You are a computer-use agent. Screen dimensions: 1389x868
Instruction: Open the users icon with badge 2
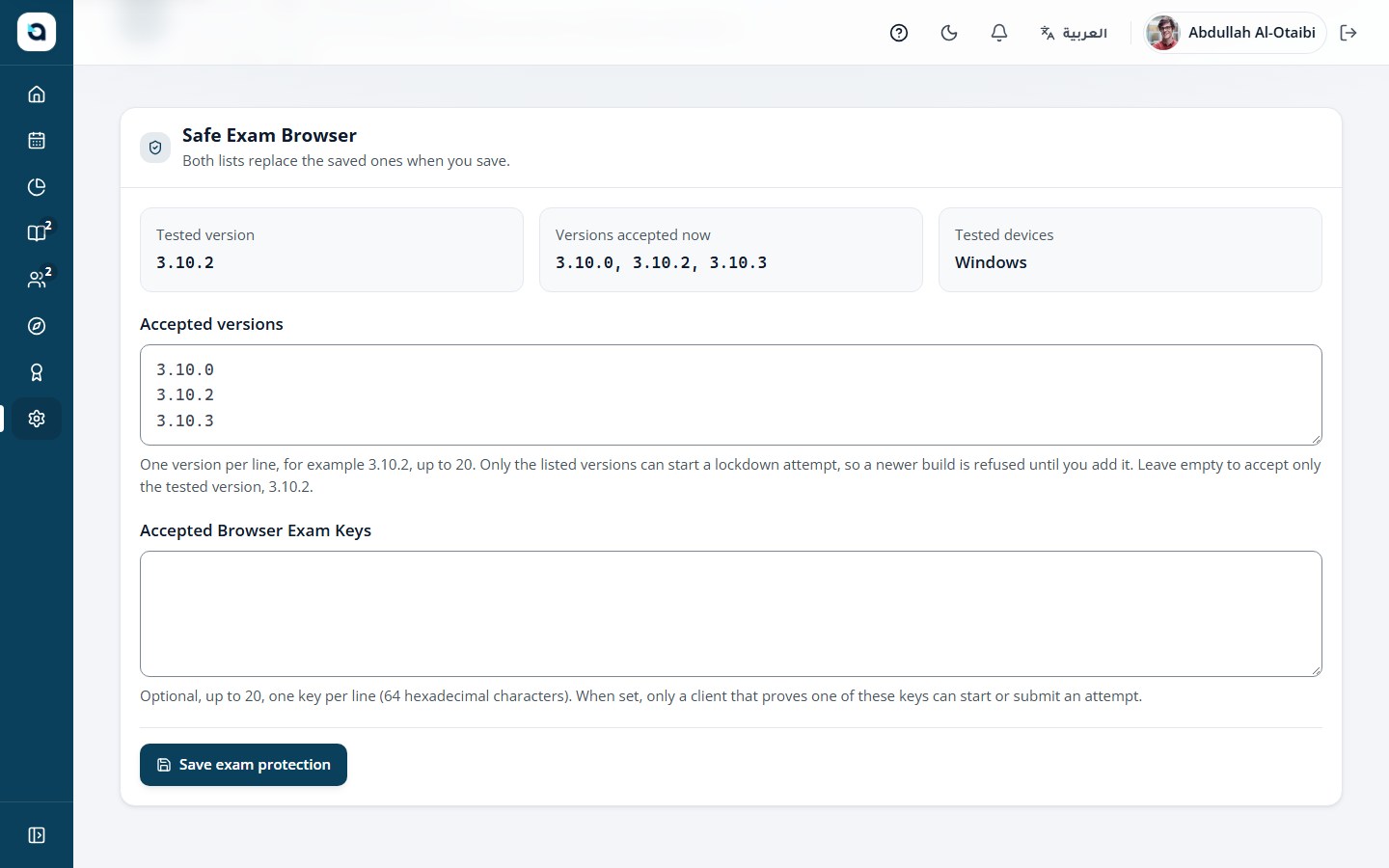coord(37,280)
